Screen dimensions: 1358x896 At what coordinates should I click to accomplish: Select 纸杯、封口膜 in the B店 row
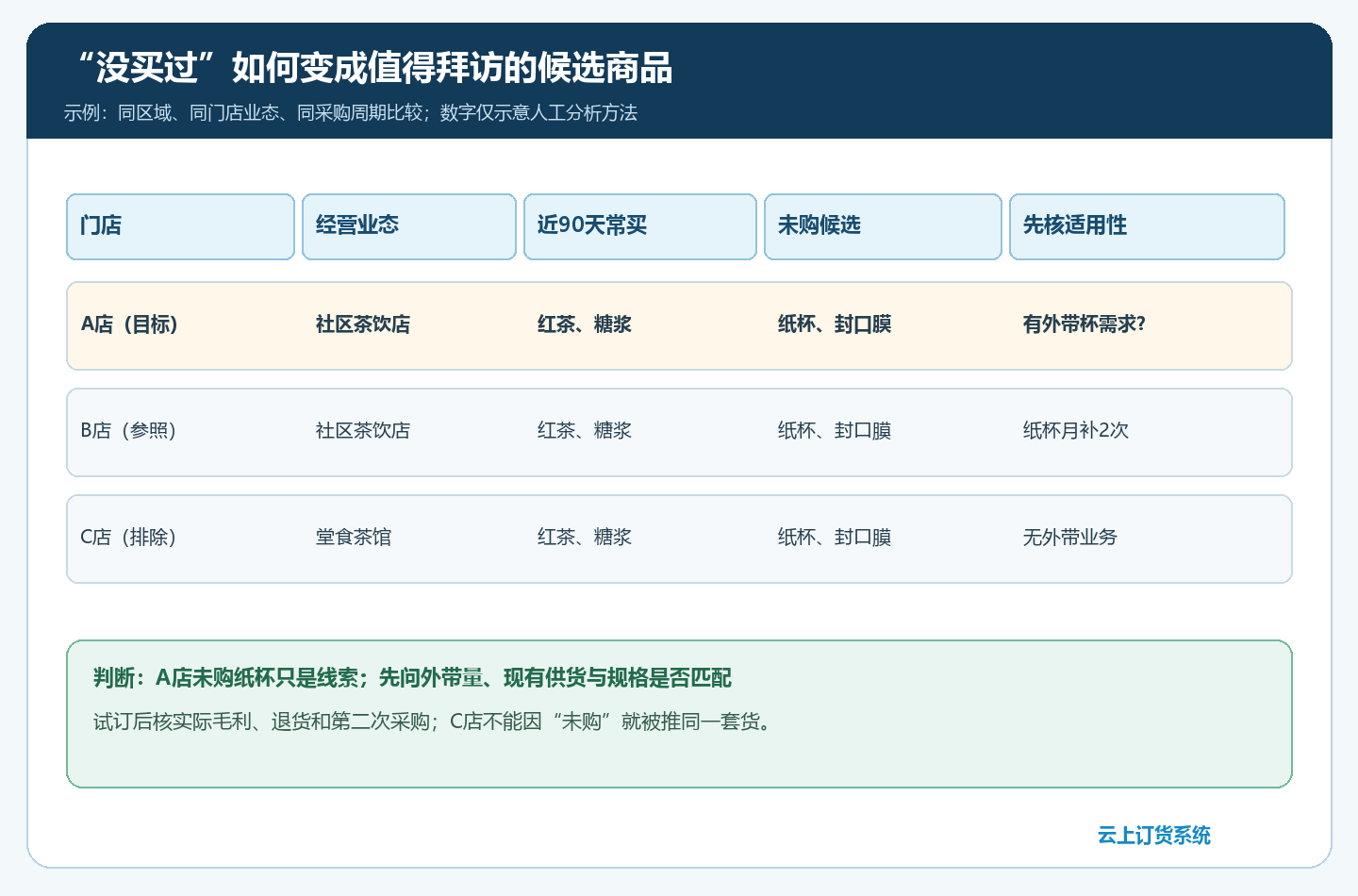pos(835,431)
